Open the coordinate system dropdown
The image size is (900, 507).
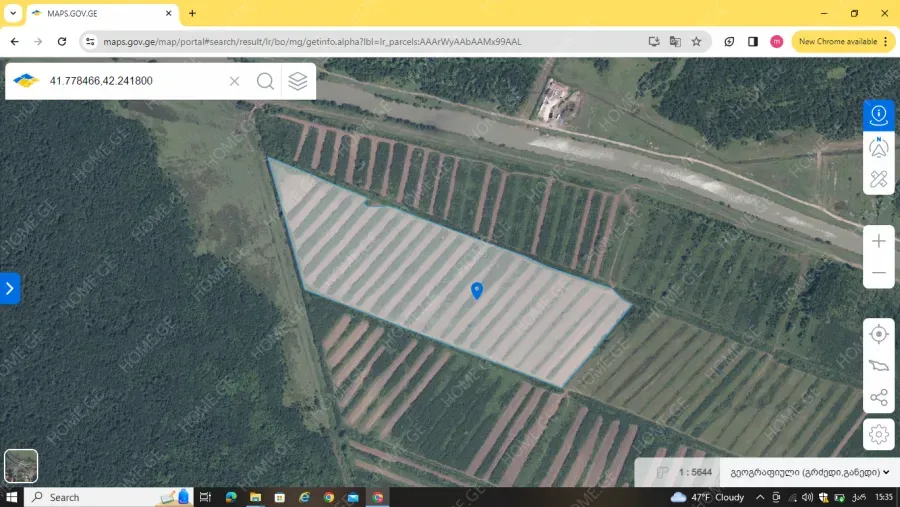pyautogui.click(x=810, y=472)
